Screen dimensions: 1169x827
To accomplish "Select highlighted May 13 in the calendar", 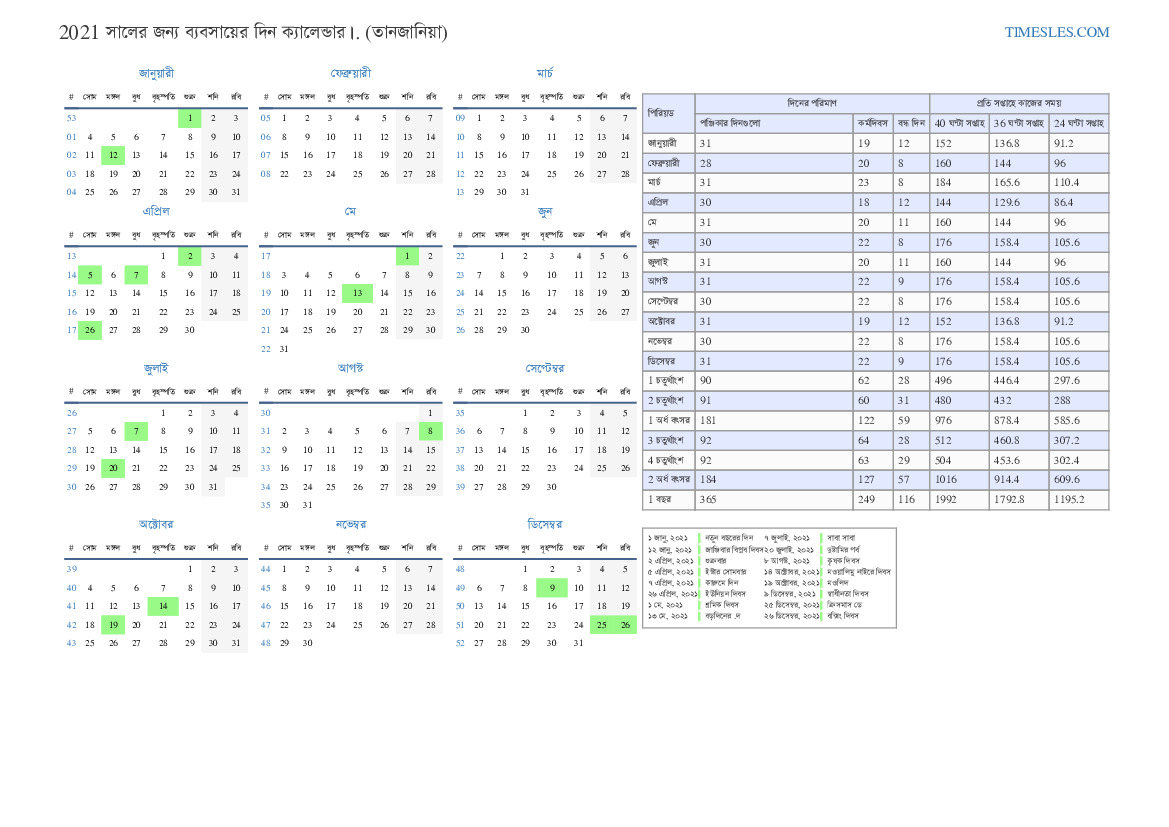I will [x=357, y=293].
